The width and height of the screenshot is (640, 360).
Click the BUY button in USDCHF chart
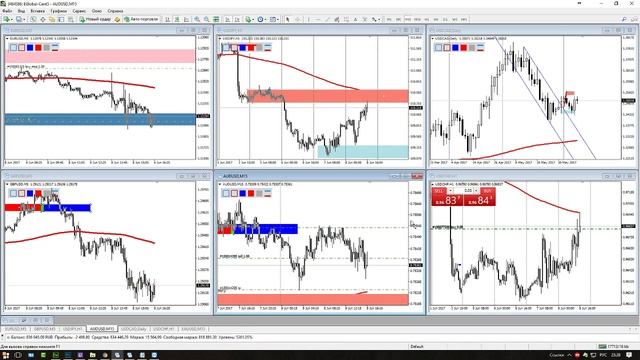click(x=488, y=191)
